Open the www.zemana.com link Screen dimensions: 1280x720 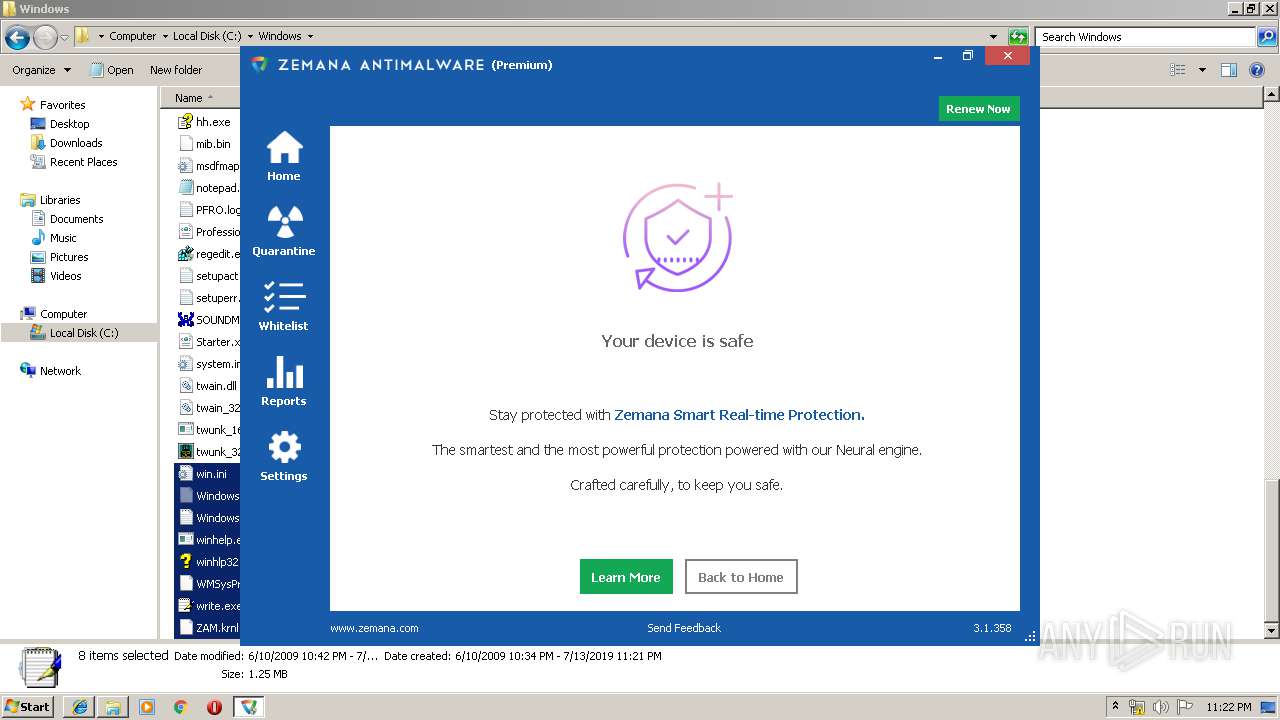(374, 628)
